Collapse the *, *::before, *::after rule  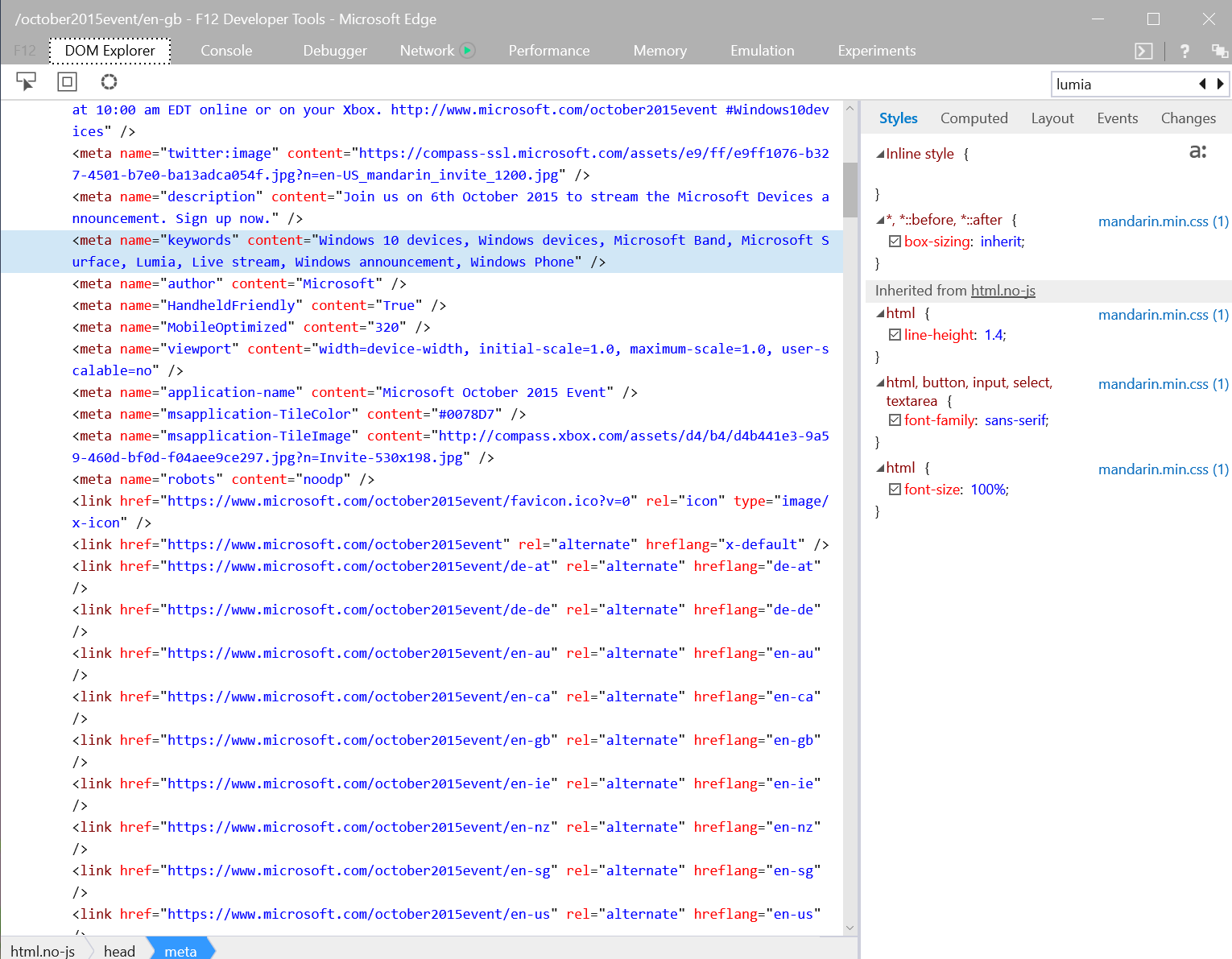pyautogui.click(x=880, y=221)
